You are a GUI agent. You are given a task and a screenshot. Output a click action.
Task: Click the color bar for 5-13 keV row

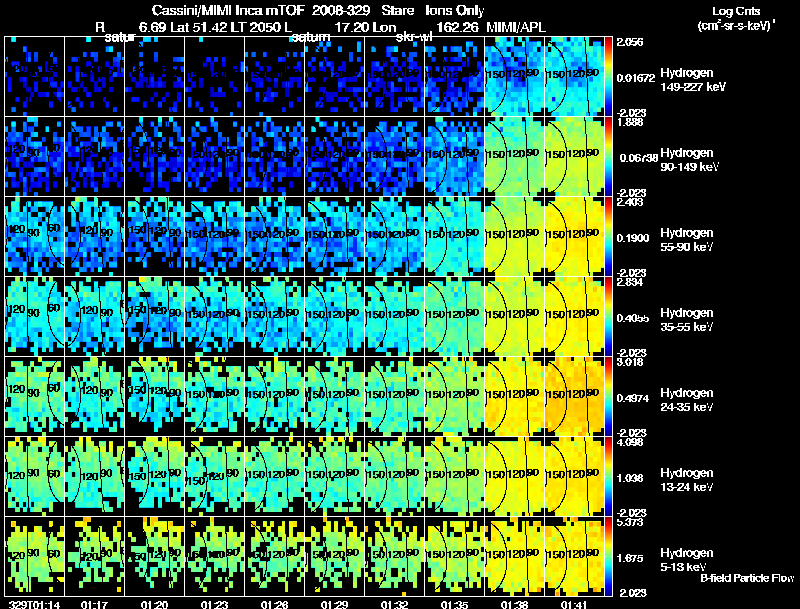tap(608, 556)
